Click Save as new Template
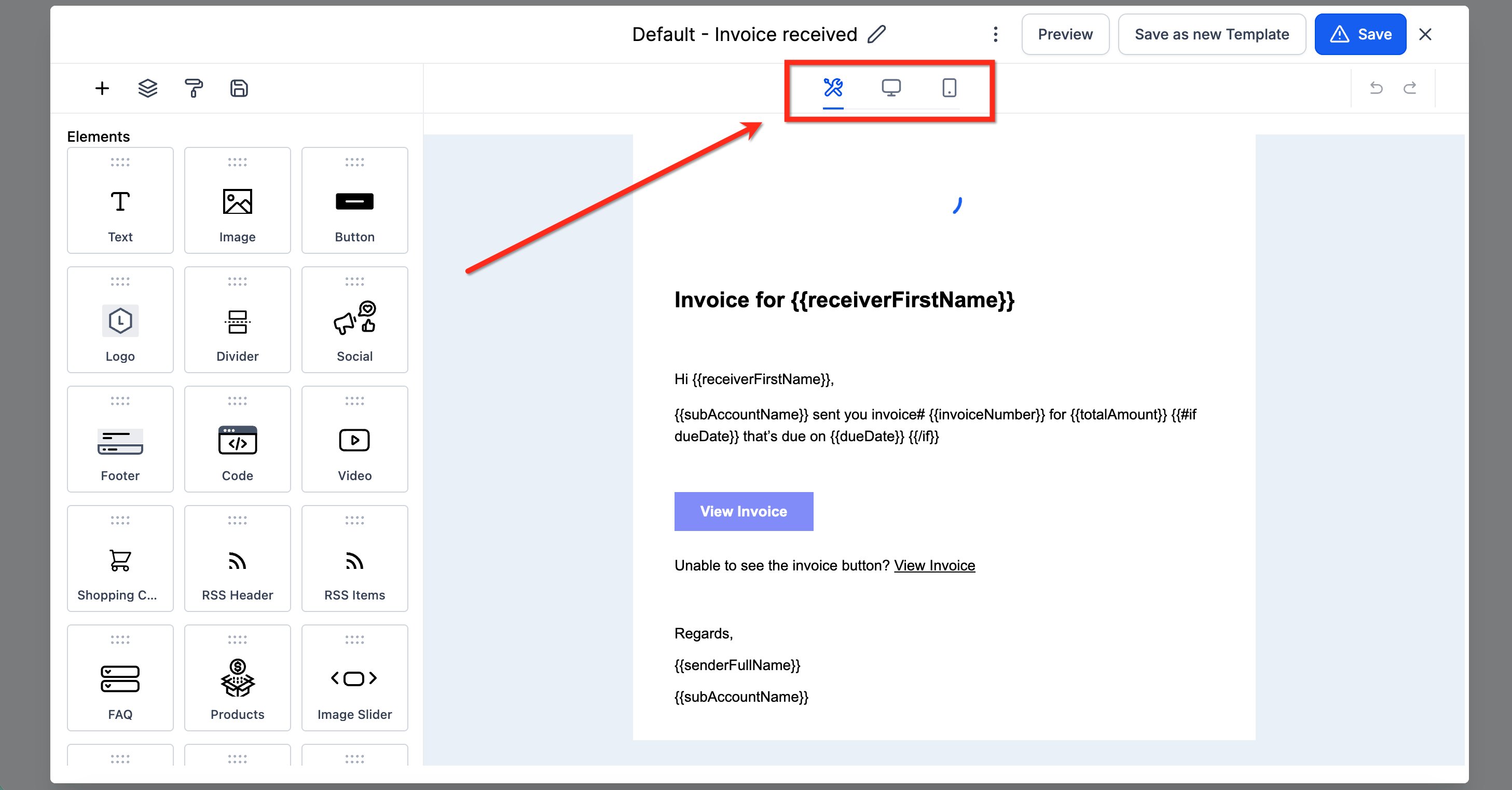Viewport: 1512px width, 790px height. click(1212, 34)
